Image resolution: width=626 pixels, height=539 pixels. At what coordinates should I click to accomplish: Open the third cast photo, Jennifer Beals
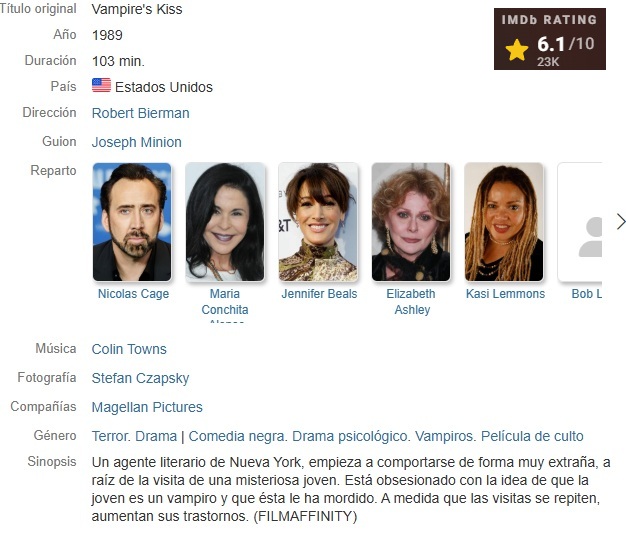tap(318, 222)
